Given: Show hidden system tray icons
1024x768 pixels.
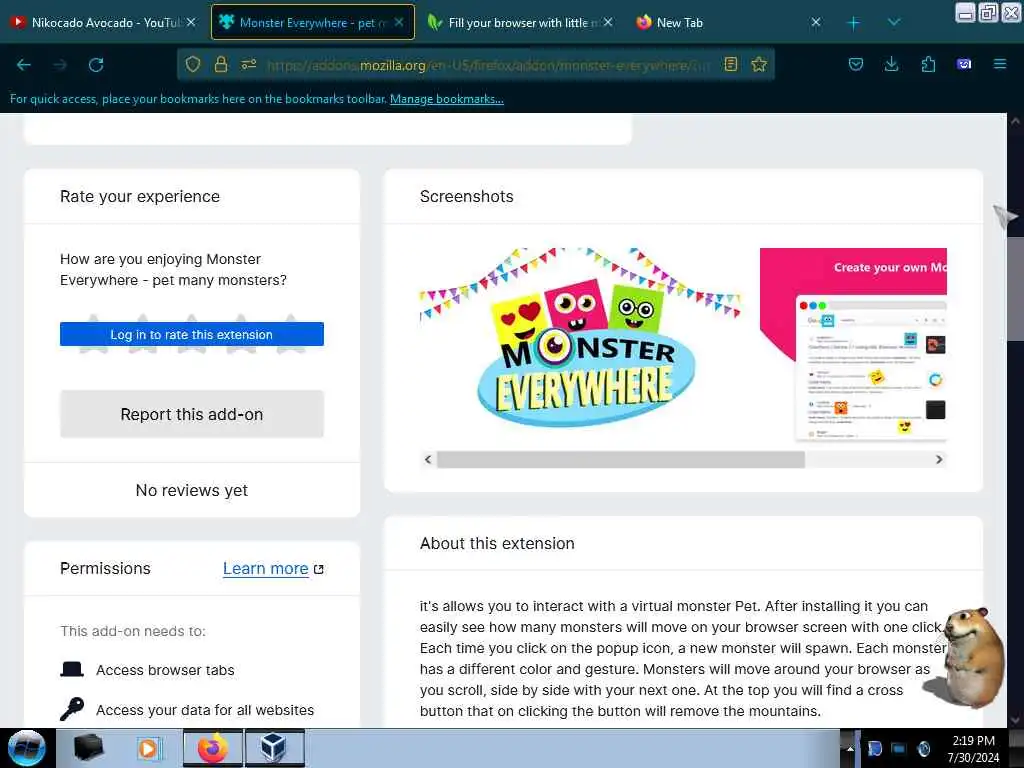Looking at the screenshot, I should point(850,749).
